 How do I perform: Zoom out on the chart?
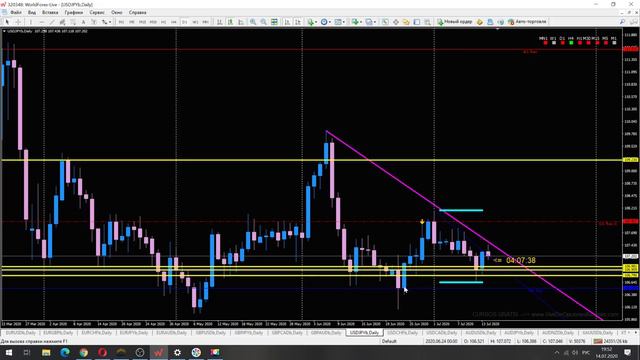(x=264, y=22)
